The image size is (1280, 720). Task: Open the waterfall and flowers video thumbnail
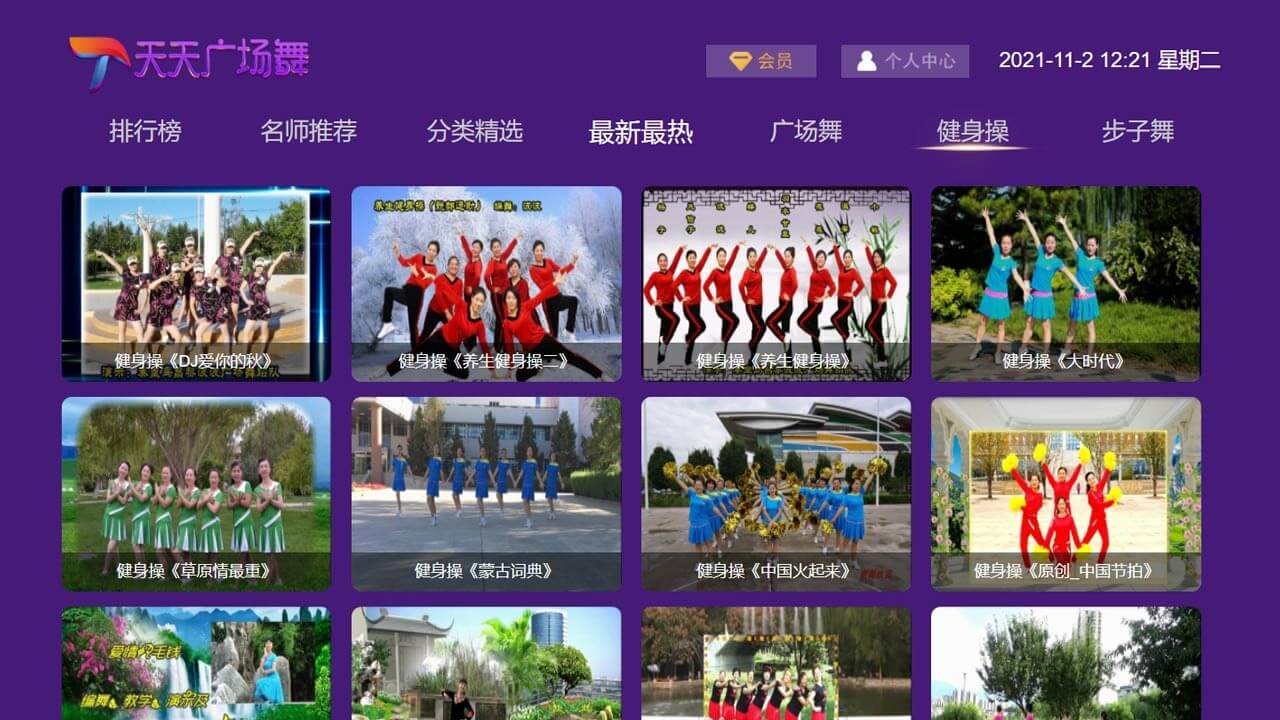pyautogui.click(x=196, y=664)
